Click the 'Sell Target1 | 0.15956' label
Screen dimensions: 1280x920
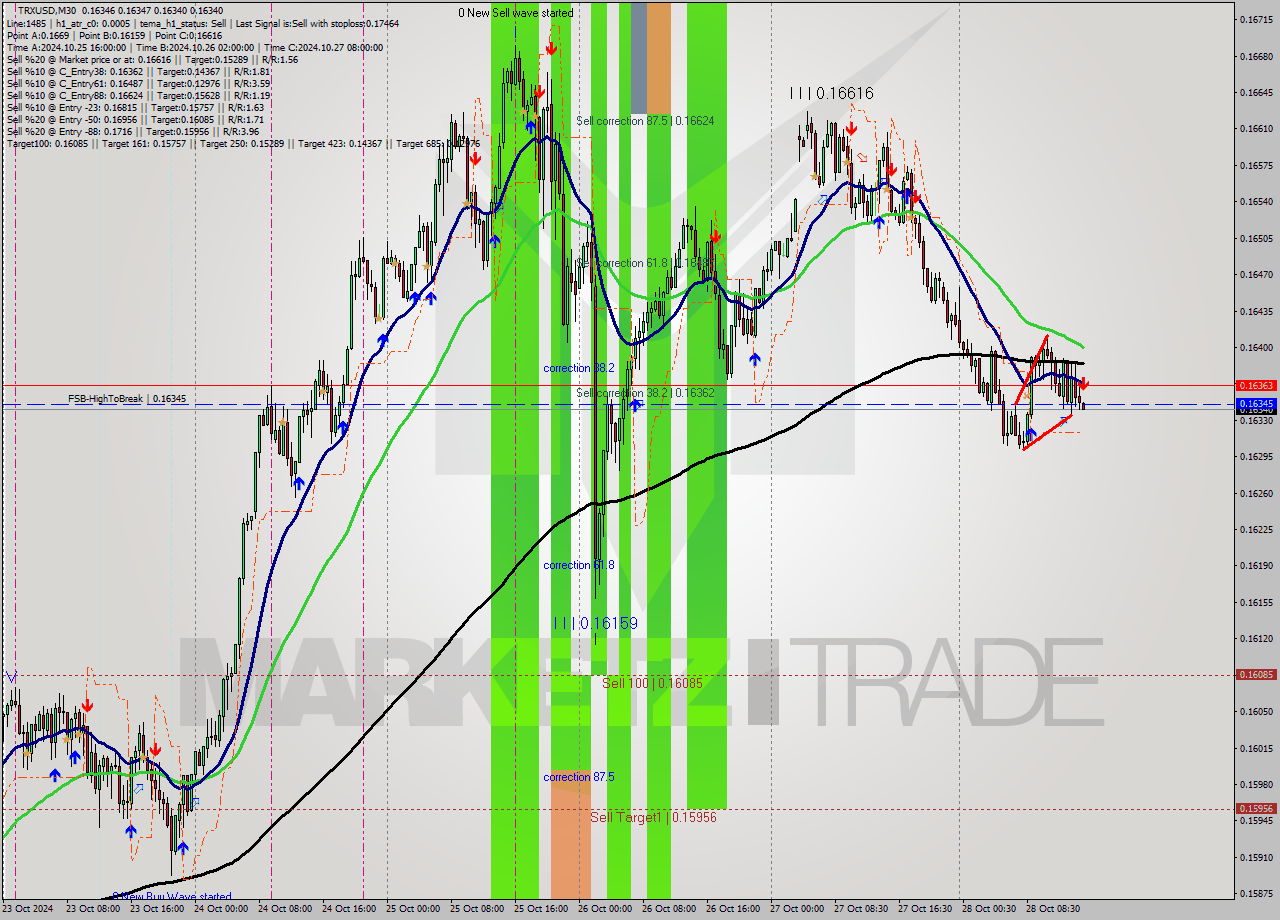click(653, 817)
